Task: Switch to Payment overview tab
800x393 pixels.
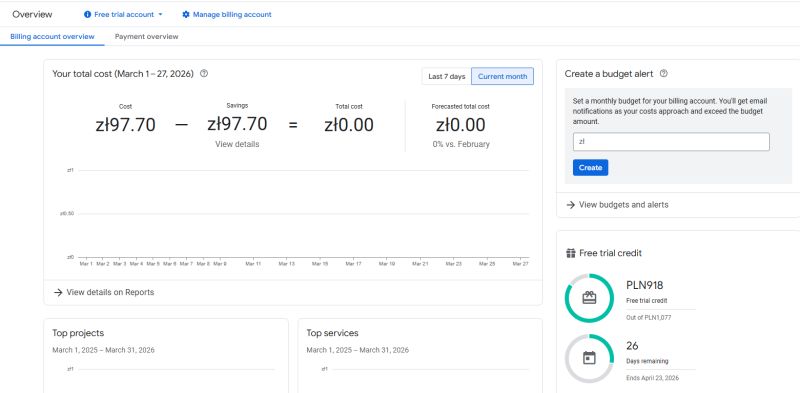Action: click(146, 37)
